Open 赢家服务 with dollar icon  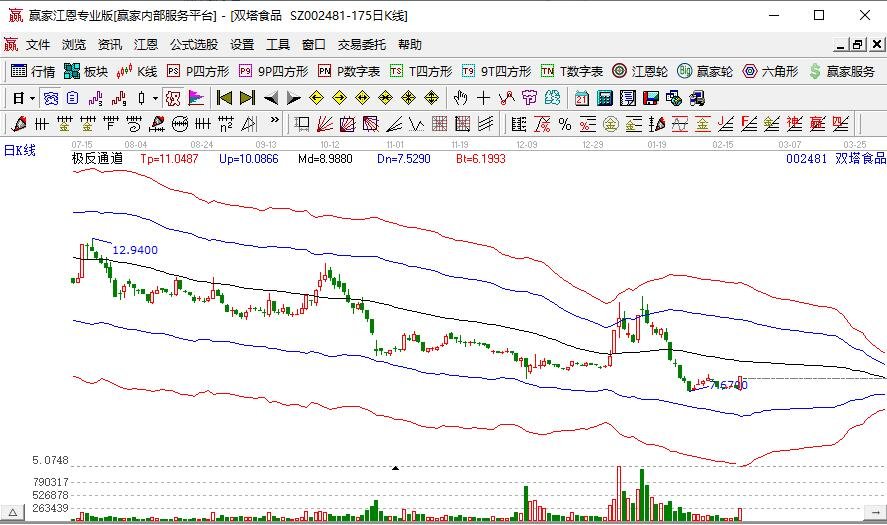pos(842,71)
